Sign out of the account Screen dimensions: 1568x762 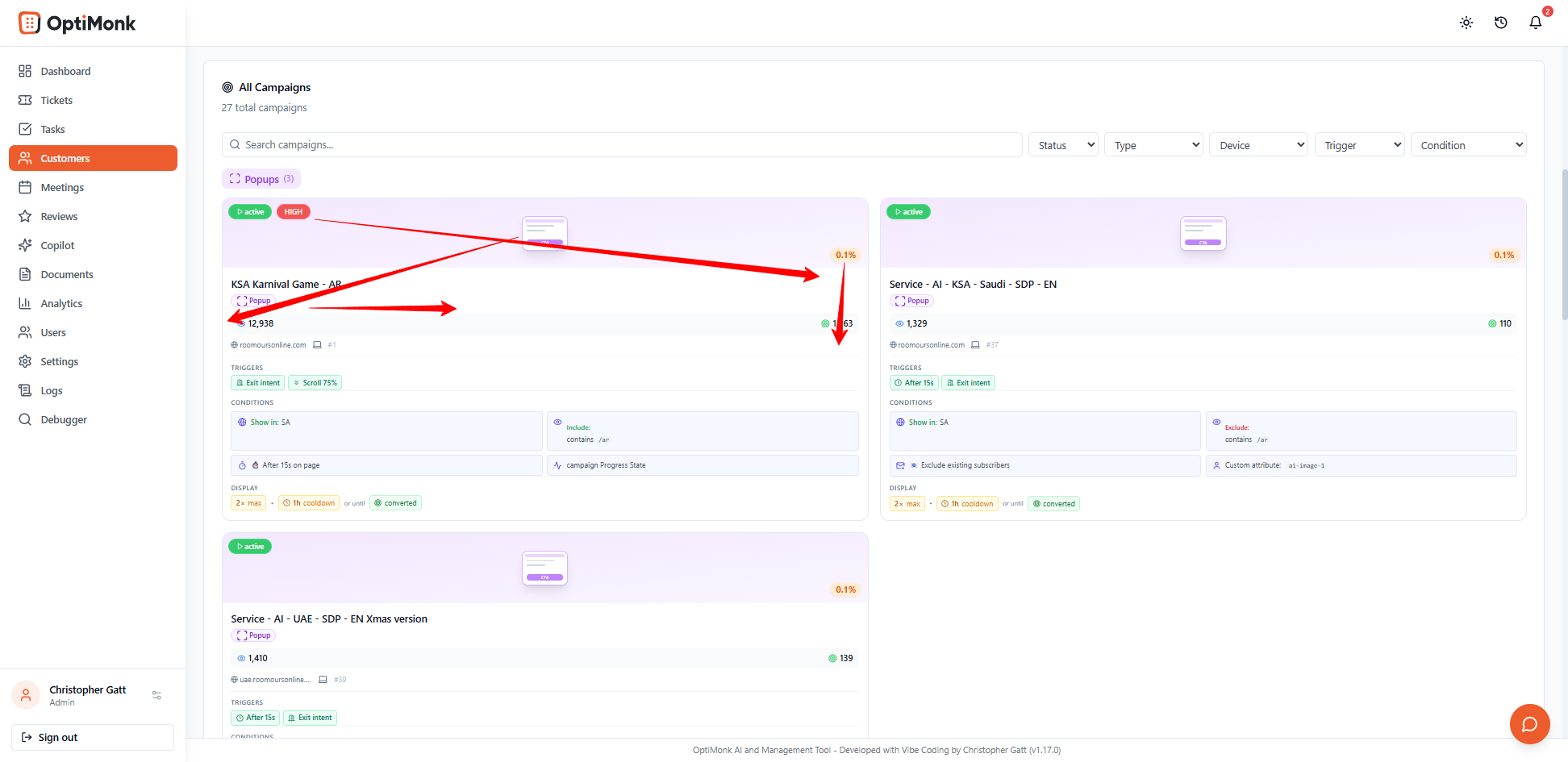click(93, 737)
